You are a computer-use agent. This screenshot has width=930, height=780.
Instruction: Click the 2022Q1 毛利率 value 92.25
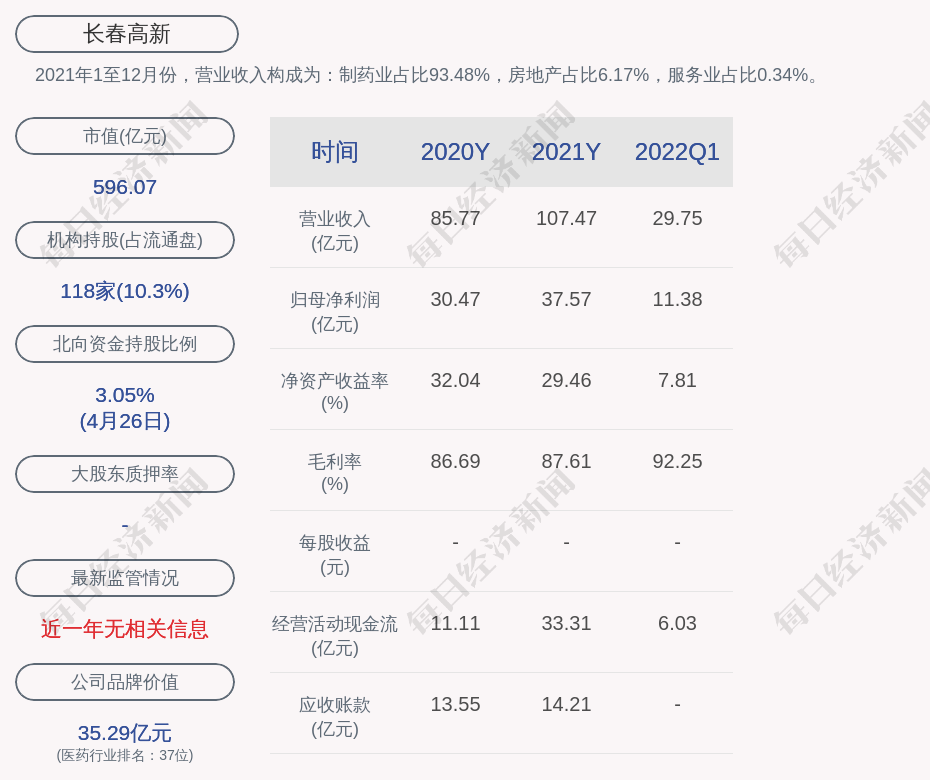(x=677, y=461)
